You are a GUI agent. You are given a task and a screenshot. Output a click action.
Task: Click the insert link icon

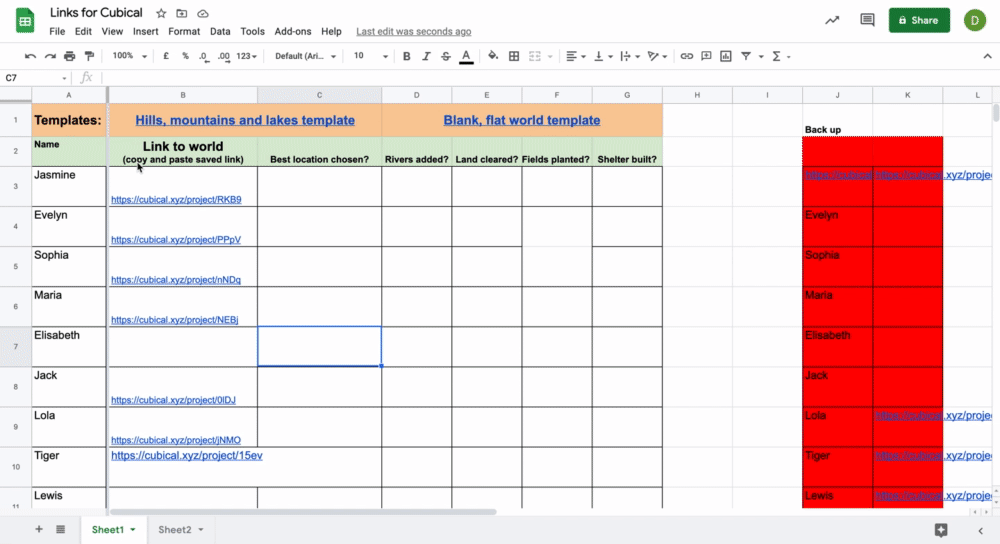tap(686, 56)
